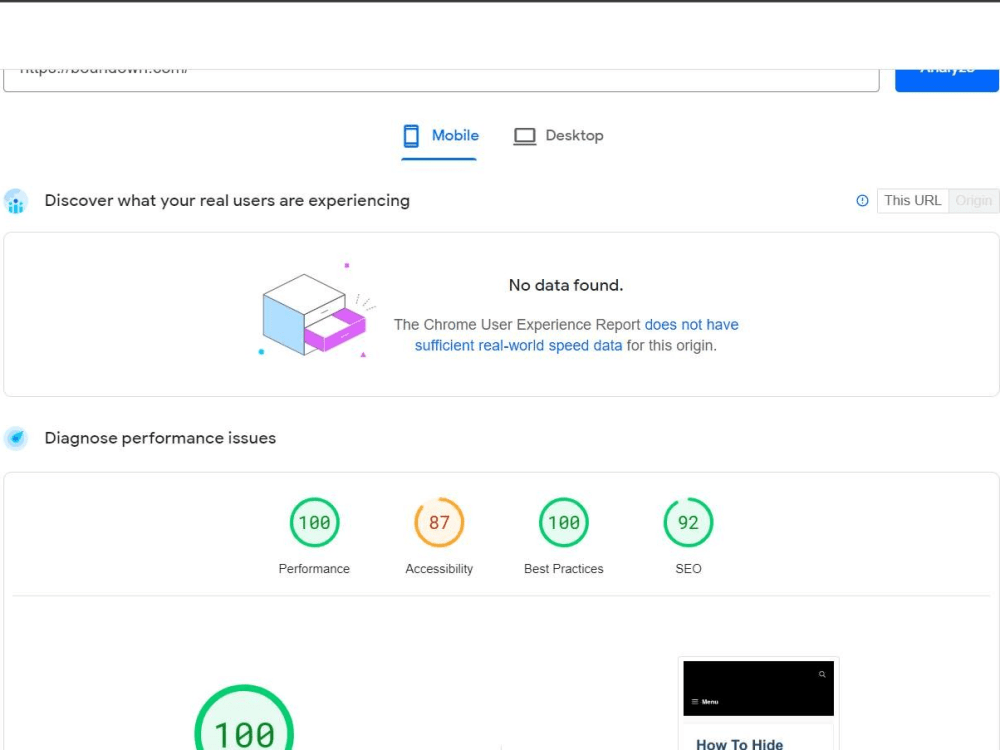Click the mobile phone icon
1000x750 pixels.
(411, 136)
